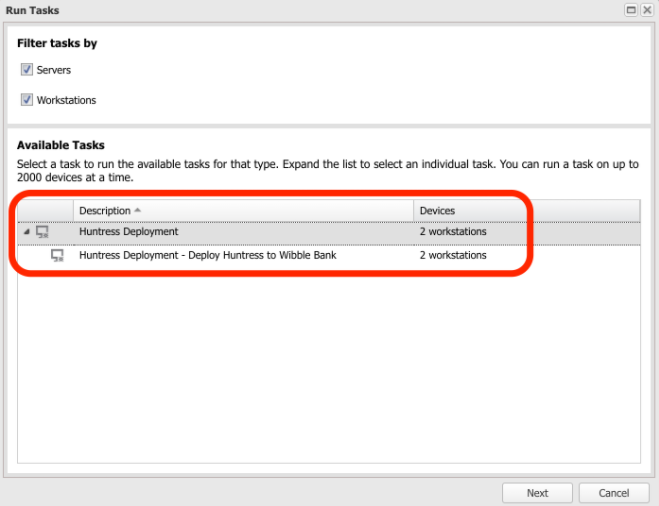Click the Deploy Huntress to Wibble Bank task icon
The width and height of the screenshot is (659, 506).
pos(57,255)
